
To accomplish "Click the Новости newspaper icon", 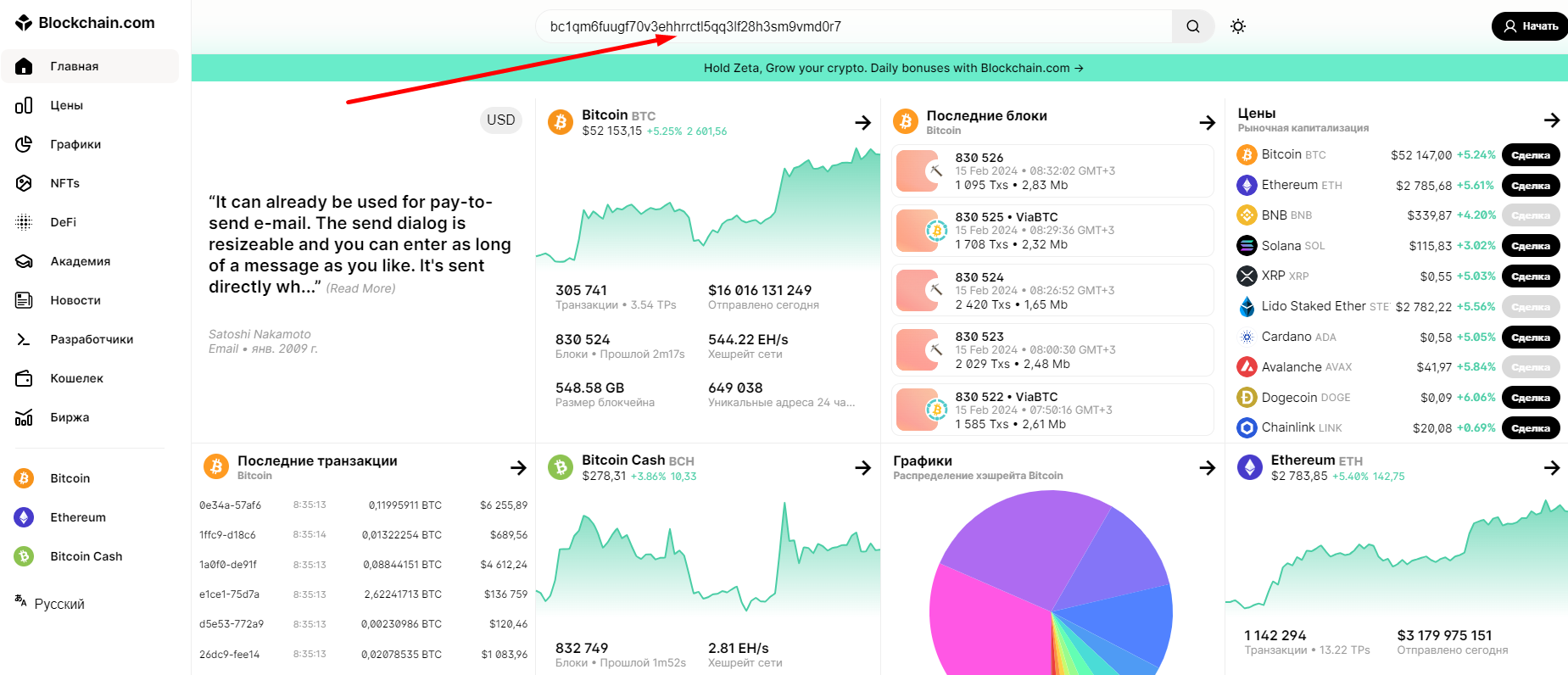I will pos(24,300).
